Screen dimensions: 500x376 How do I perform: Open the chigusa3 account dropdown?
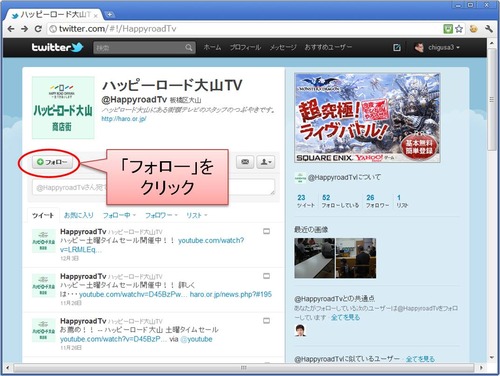click(x=444, y=47)
